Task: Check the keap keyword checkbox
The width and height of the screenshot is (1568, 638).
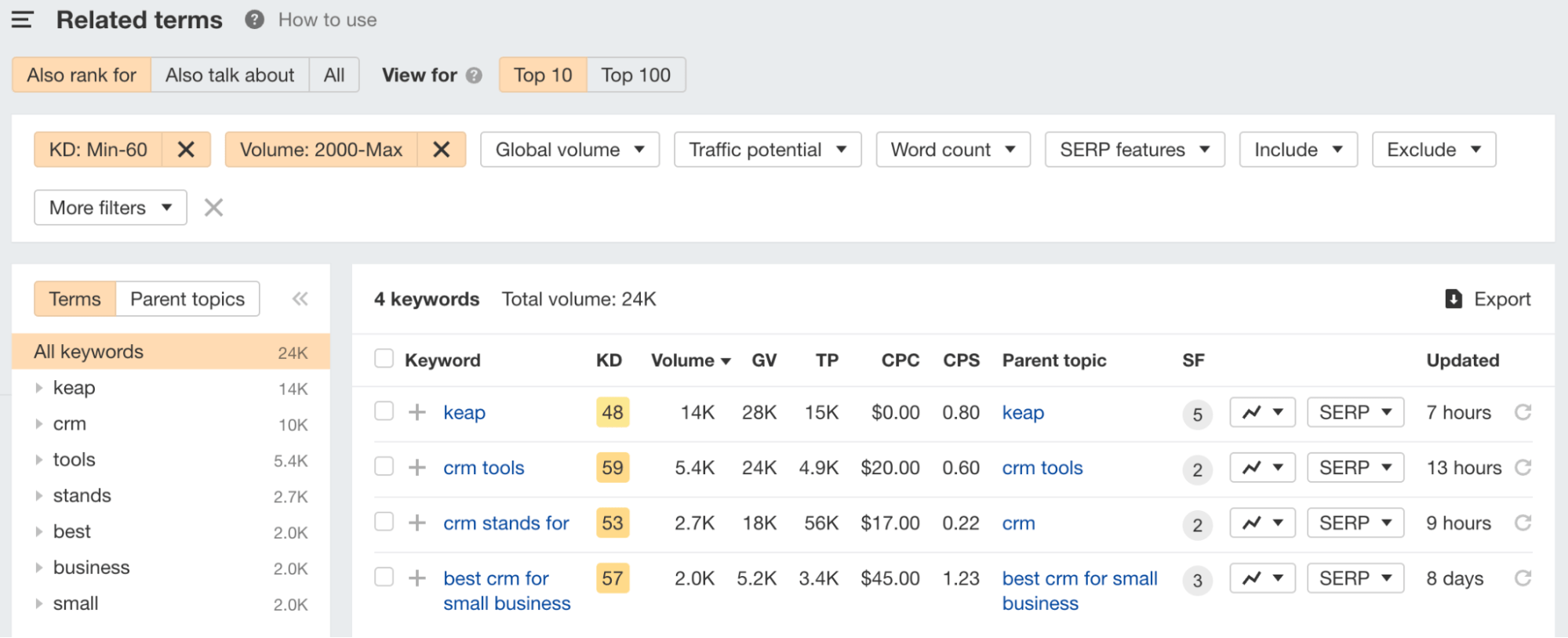Action: pyautogui.click(x=384, y=411)
